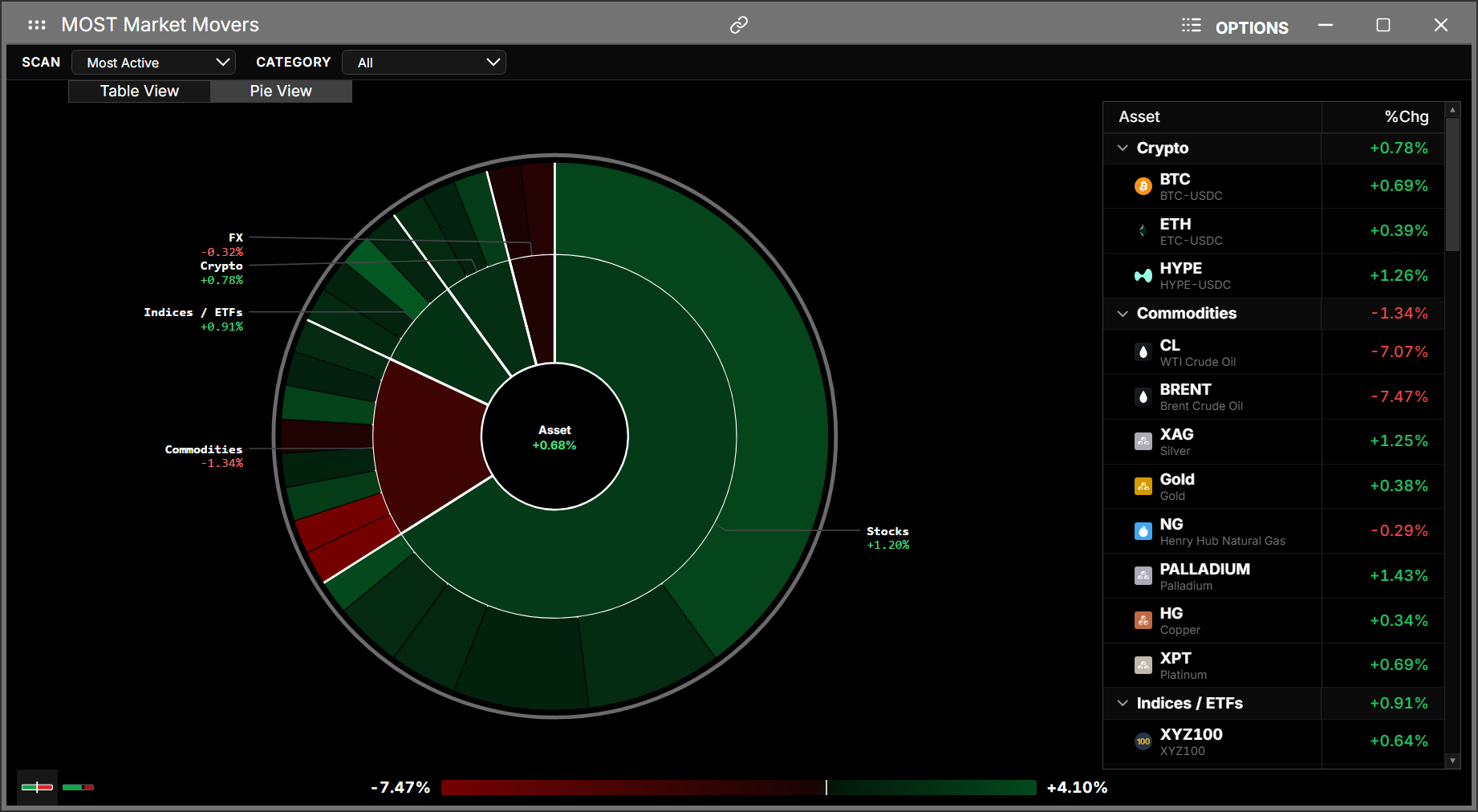
Task: Click the asset list scrollbar up arrow
Action: [1452, 110]
